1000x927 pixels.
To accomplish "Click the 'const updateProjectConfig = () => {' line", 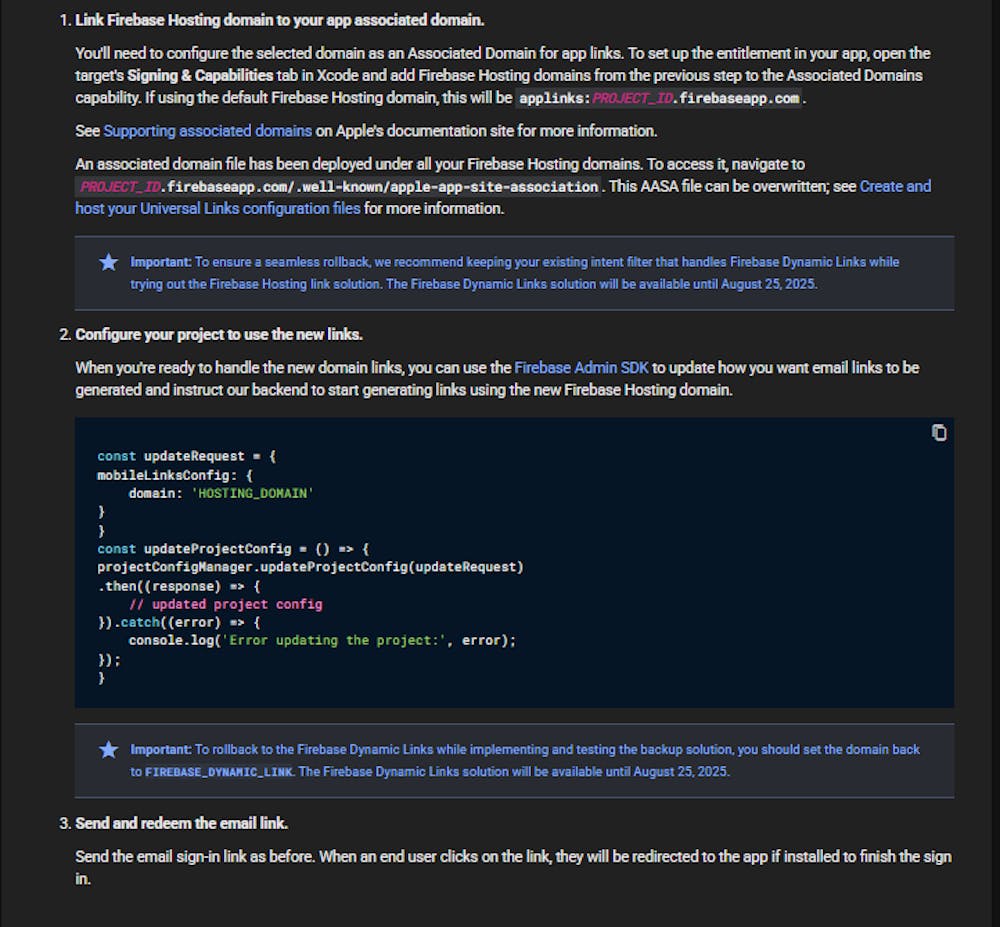I will (233, 549).
